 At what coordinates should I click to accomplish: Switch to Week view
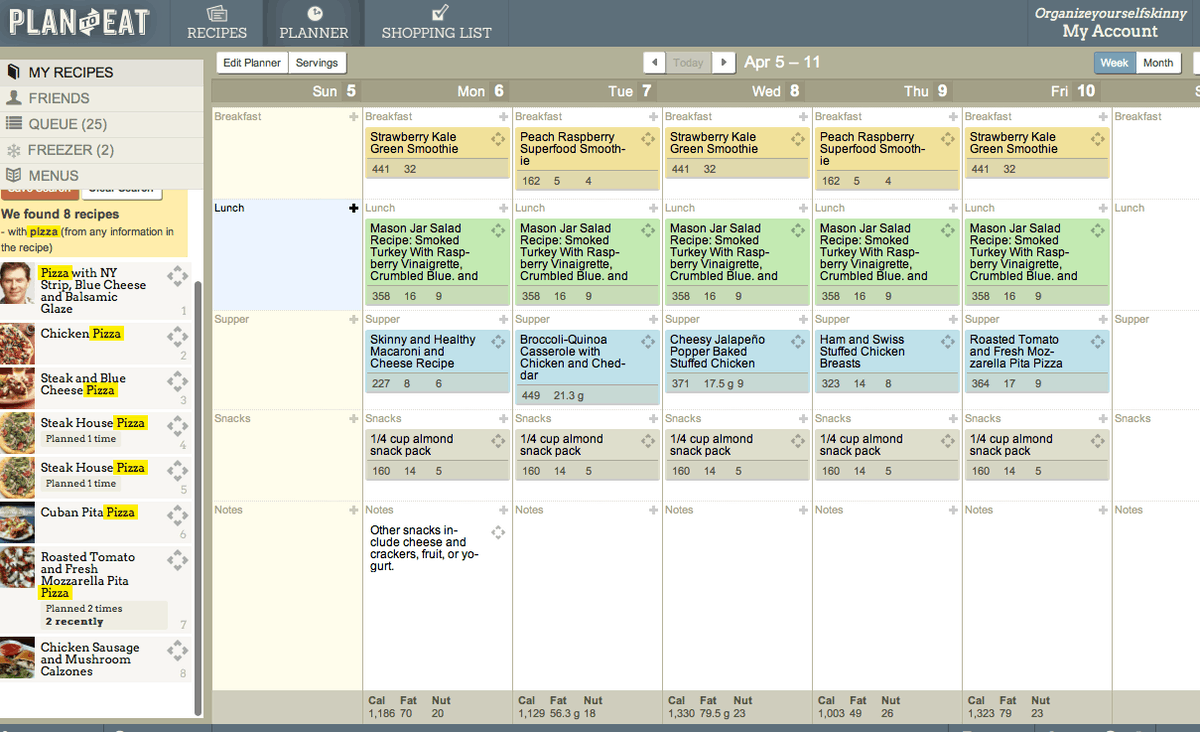pos(1114,62)
